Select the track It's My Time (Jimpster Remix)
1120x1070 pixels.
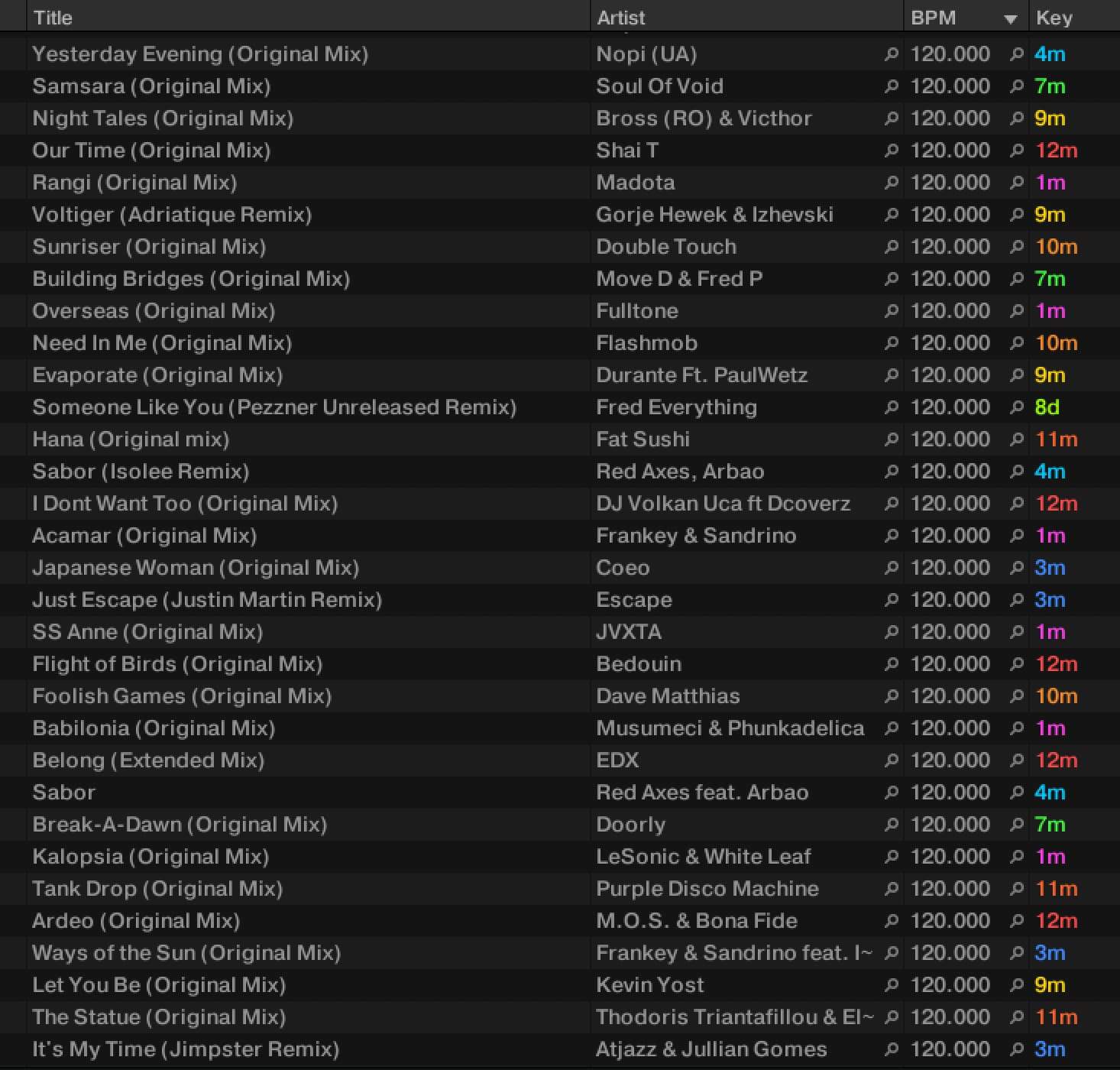point(186,1049)
